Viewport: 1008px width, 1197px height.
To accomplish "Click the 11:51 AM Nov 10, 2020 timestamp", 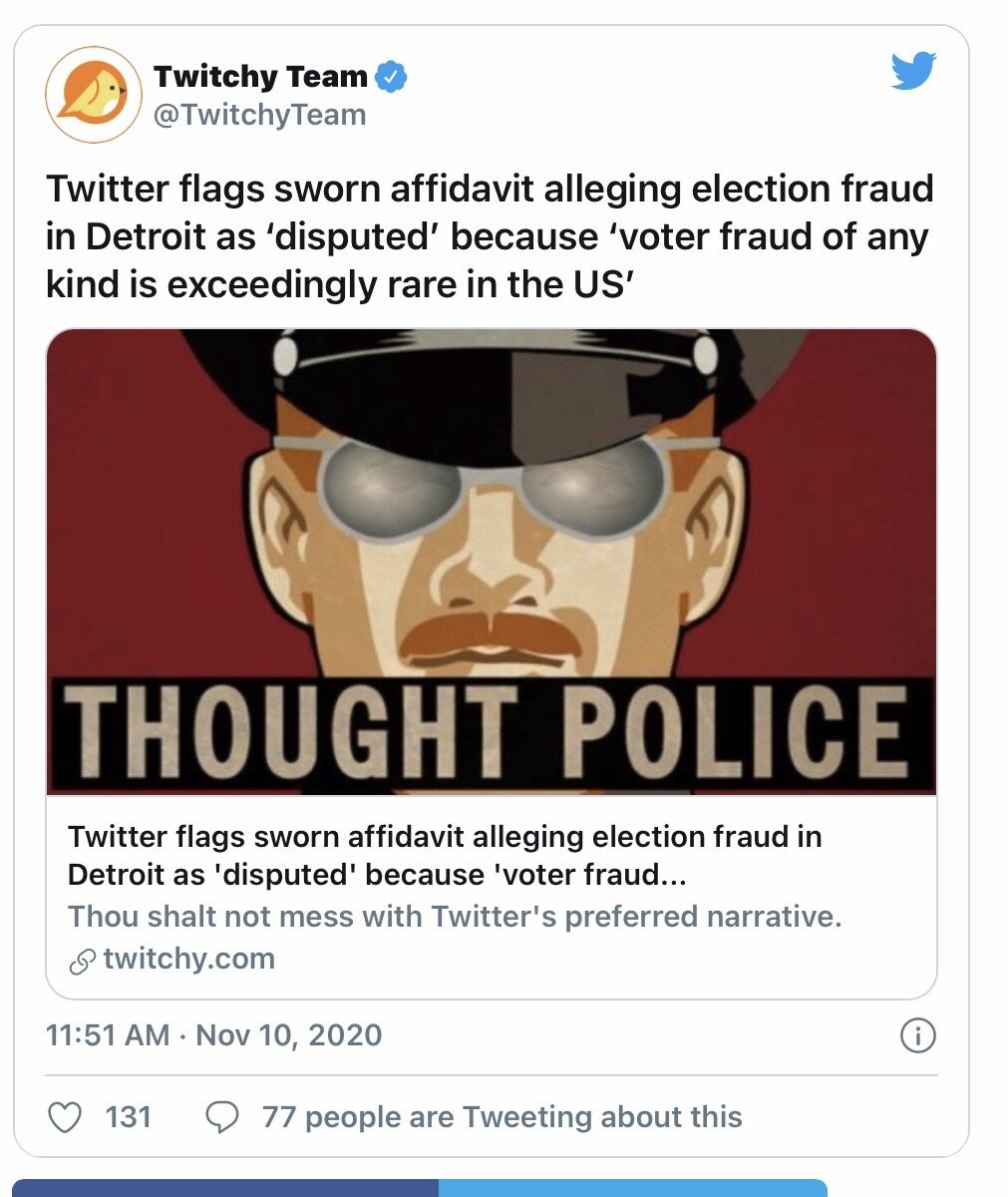I will (213, 1034).
